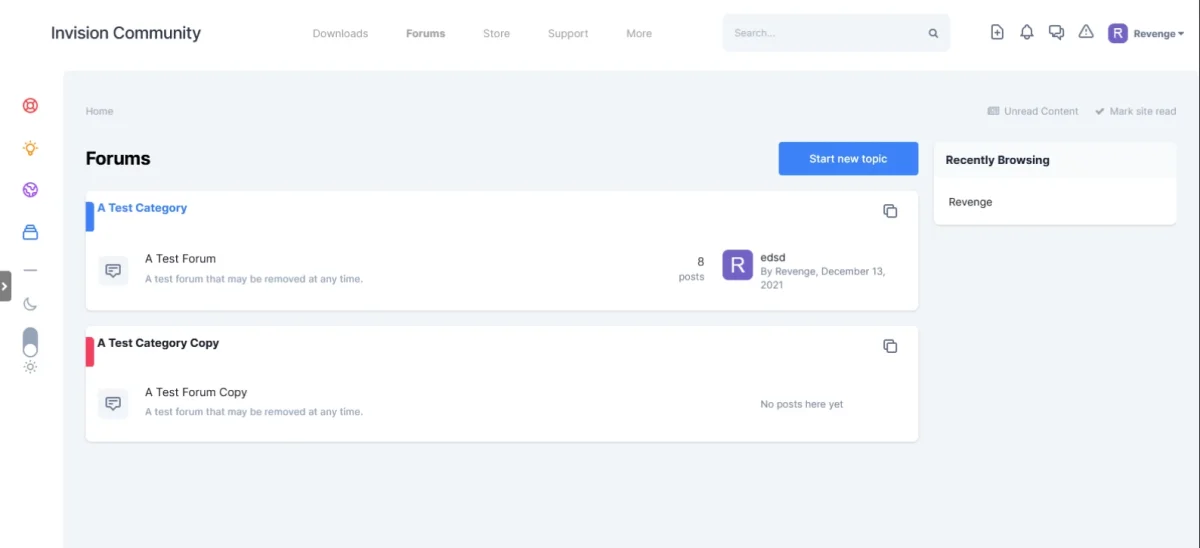Click the search magnifier icon
This screenshot has width=1200, height=548.
tap(933, 33)
